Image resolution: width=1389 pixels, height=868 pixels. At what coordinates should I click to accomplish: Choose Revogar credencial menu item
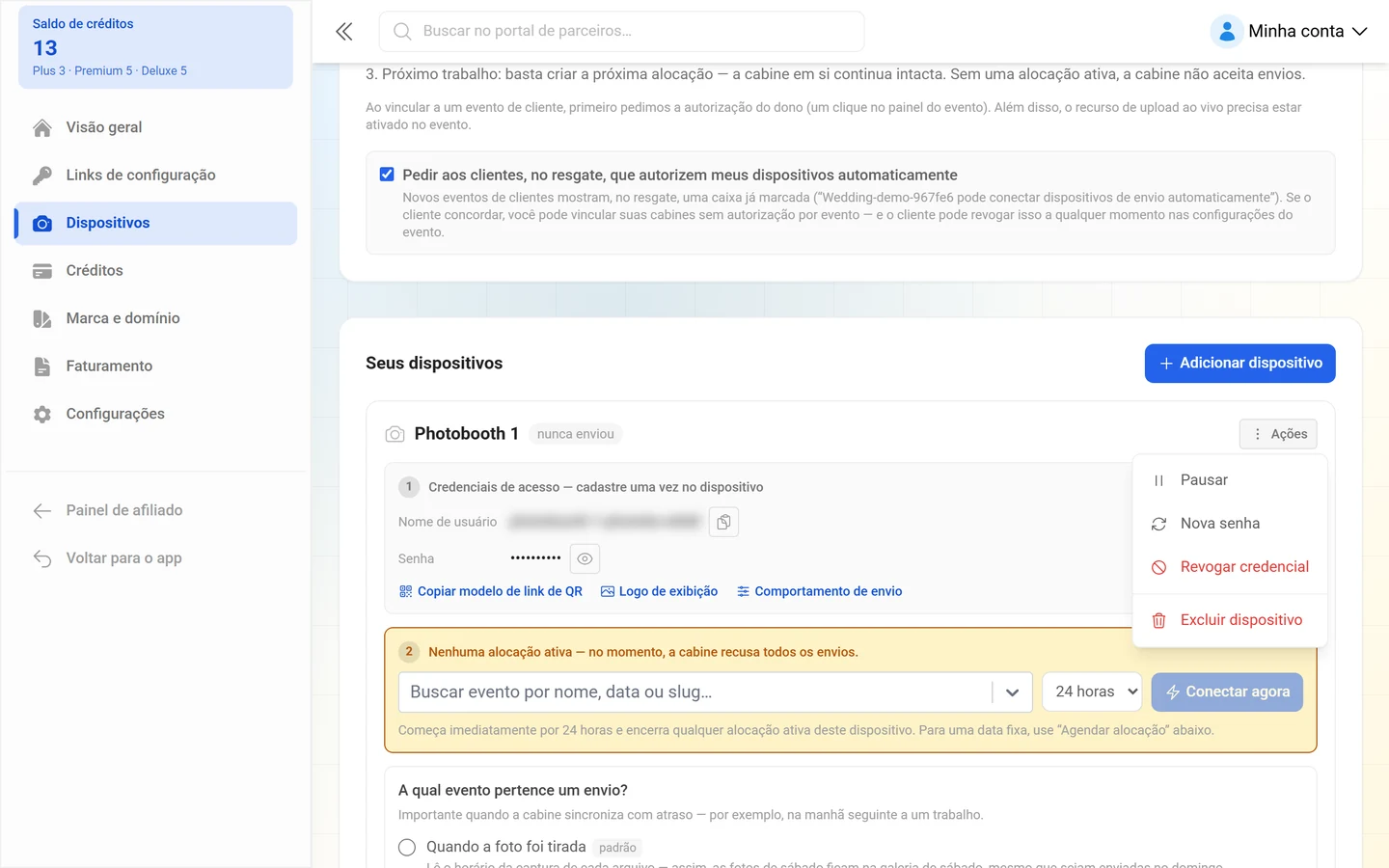(x=1230, y=567)
